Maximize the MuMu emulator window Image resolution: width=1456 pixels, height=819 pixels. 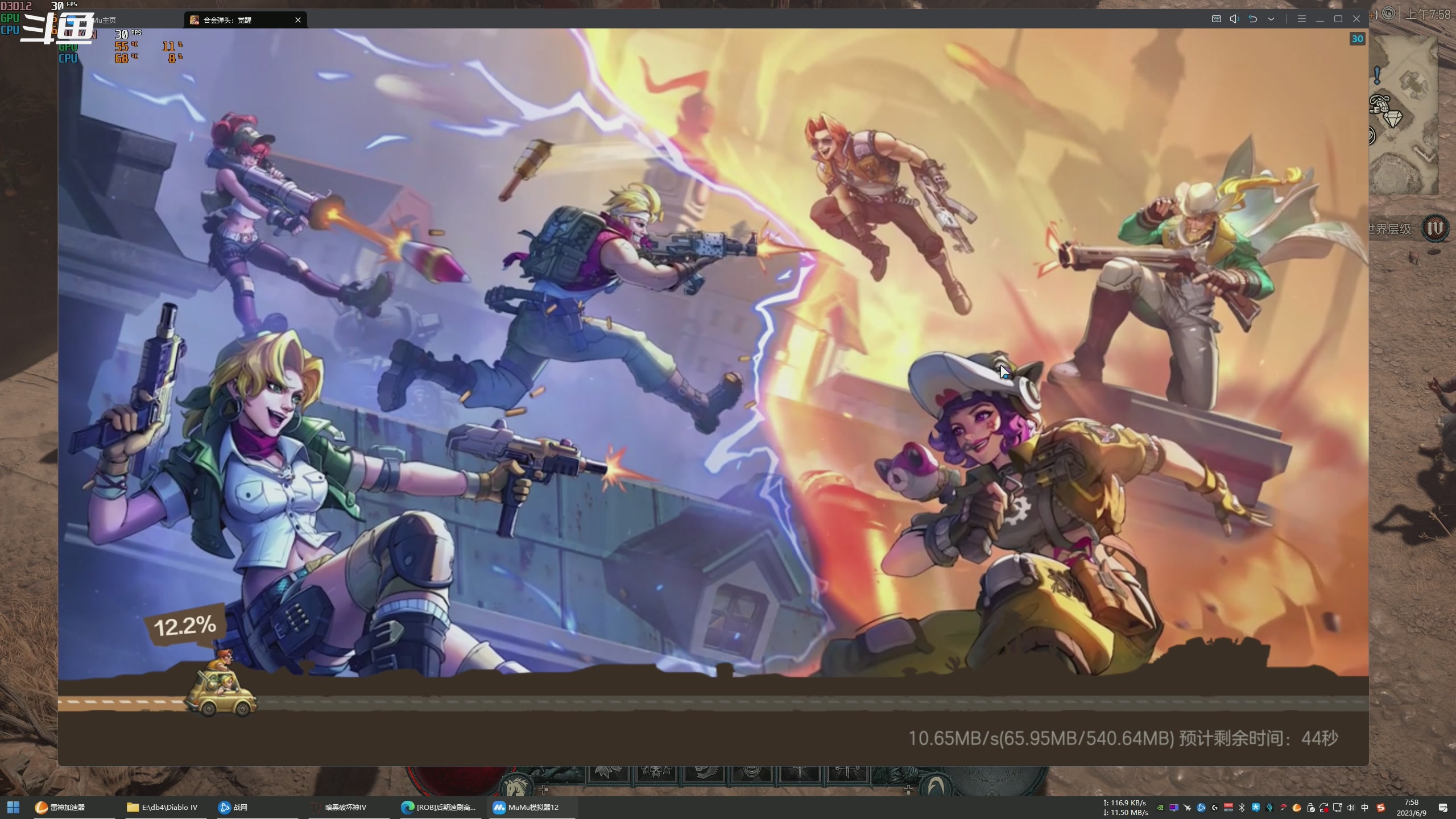[1338, 19]
